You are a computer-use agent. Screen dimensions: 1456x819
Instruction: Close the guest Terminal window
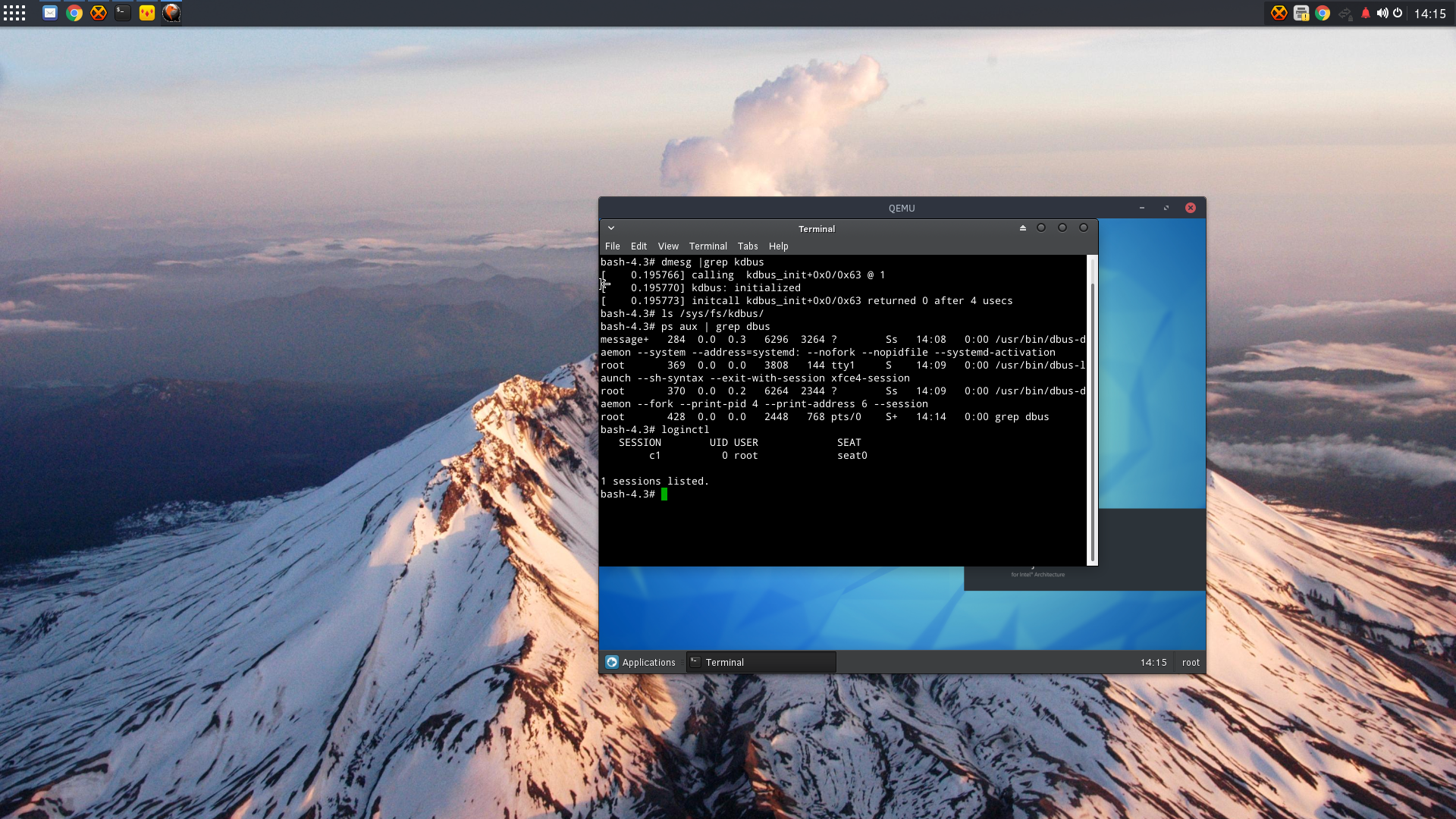1084,228
